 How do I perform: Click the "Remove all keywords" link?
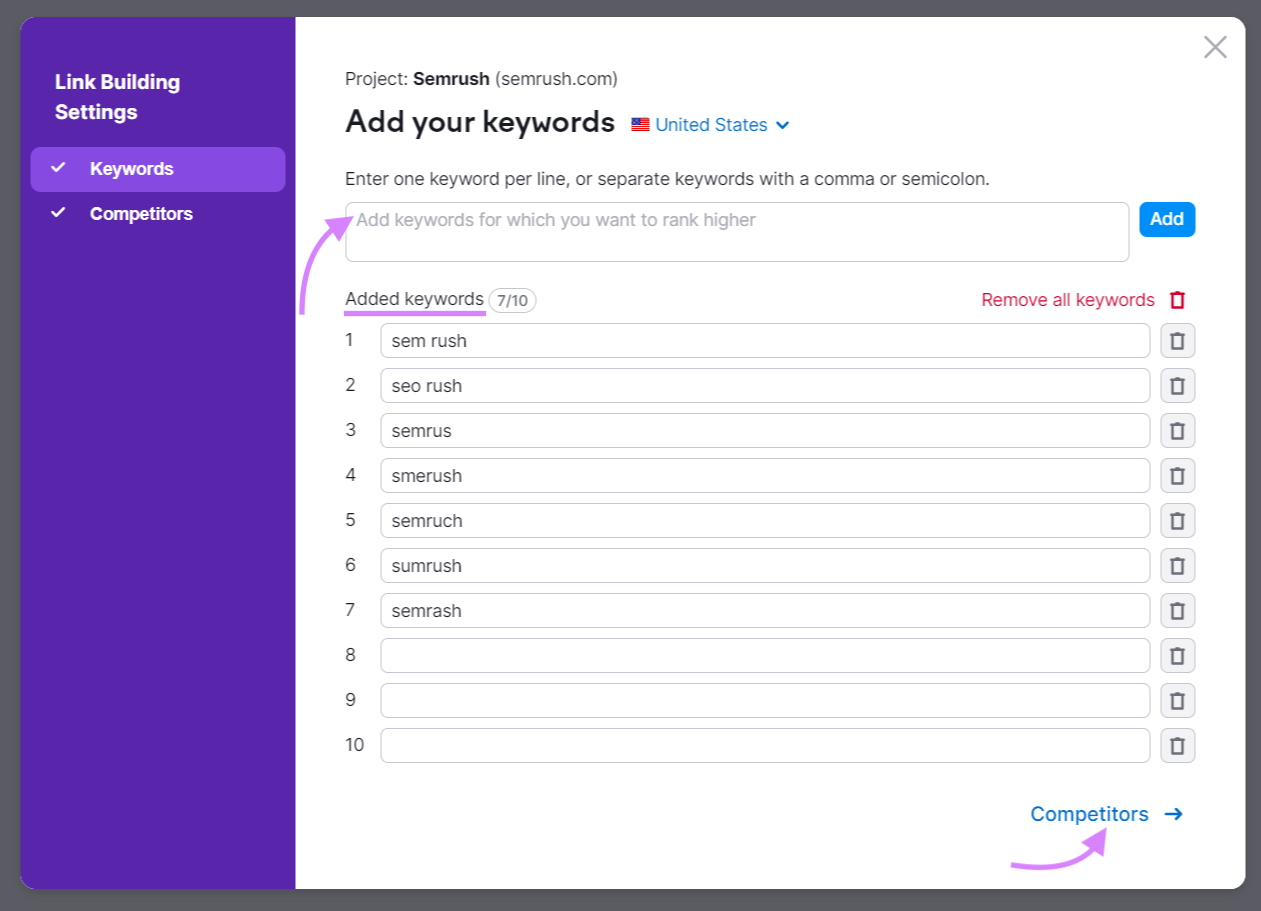pos(1067,299)
